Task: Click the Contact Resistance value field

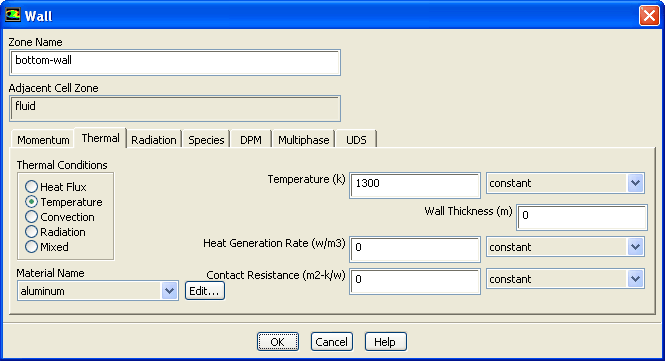Action: 415,281
